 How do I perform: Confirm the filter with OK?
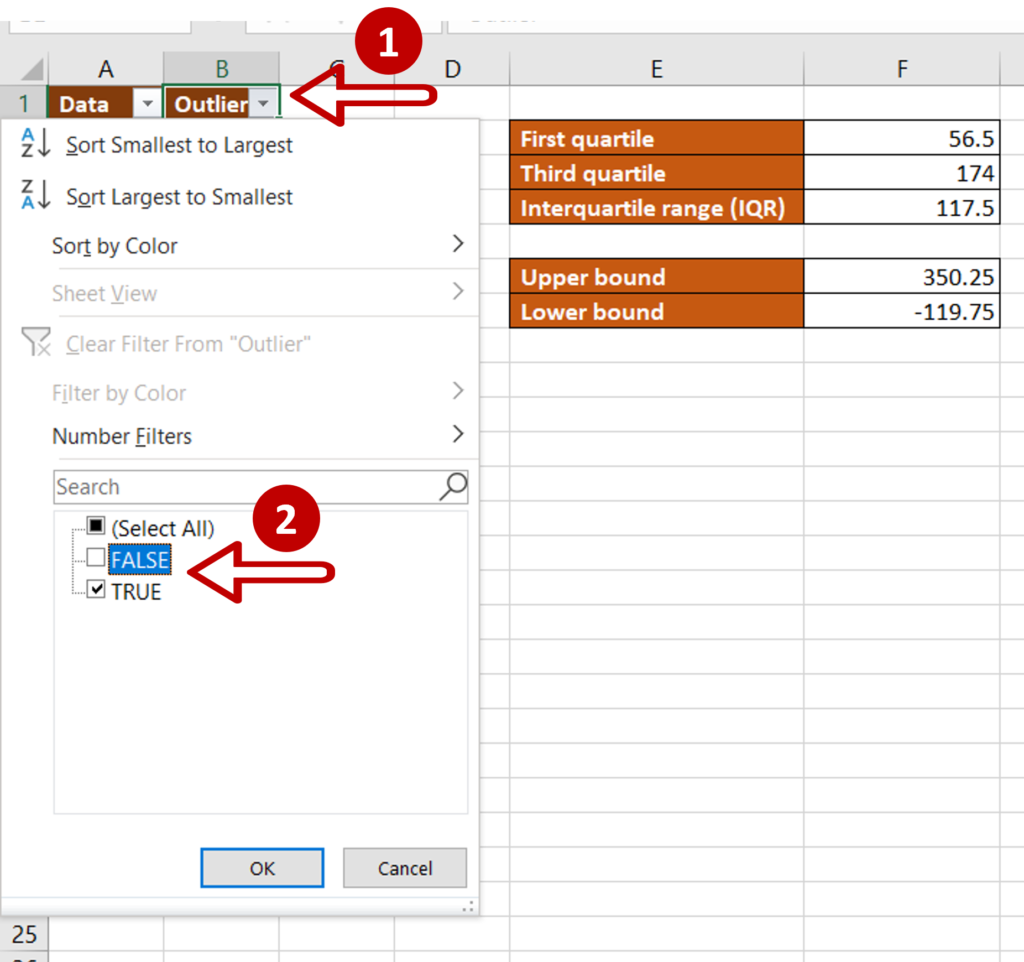coord(261,868)
